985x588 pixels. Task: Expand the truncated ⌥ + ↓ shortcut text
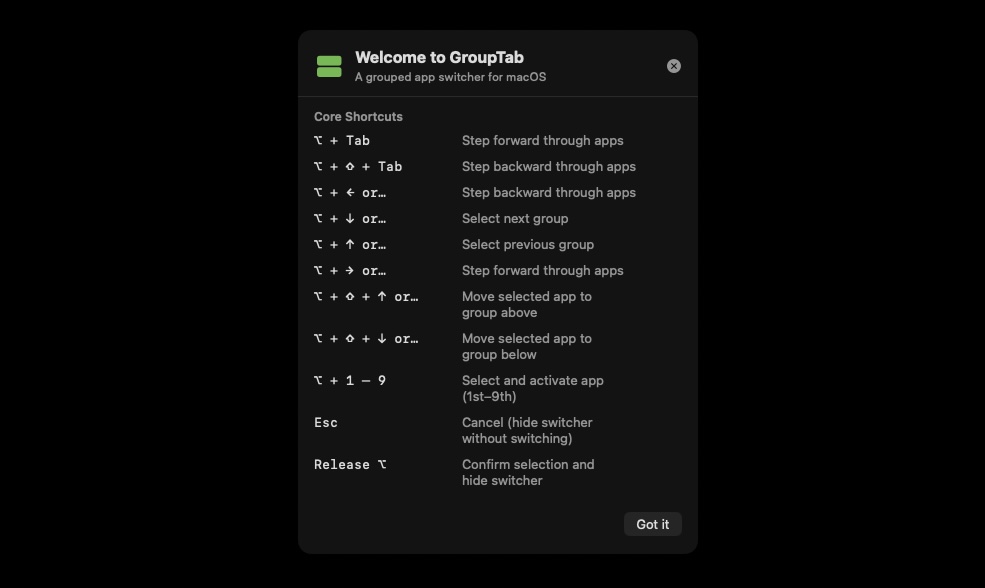coord(351,218)
